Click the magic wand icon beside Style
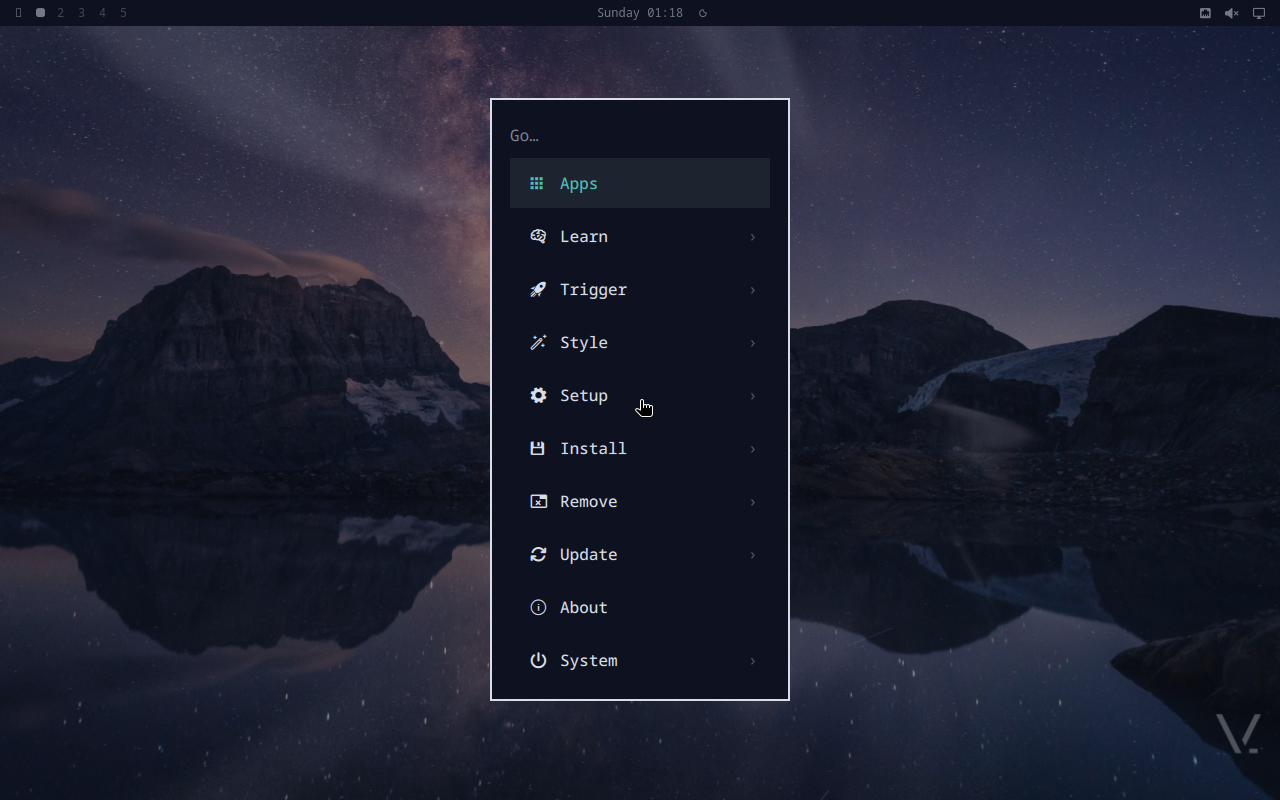The width and height of the screenshot is (1280, 800). click(538, 342)
